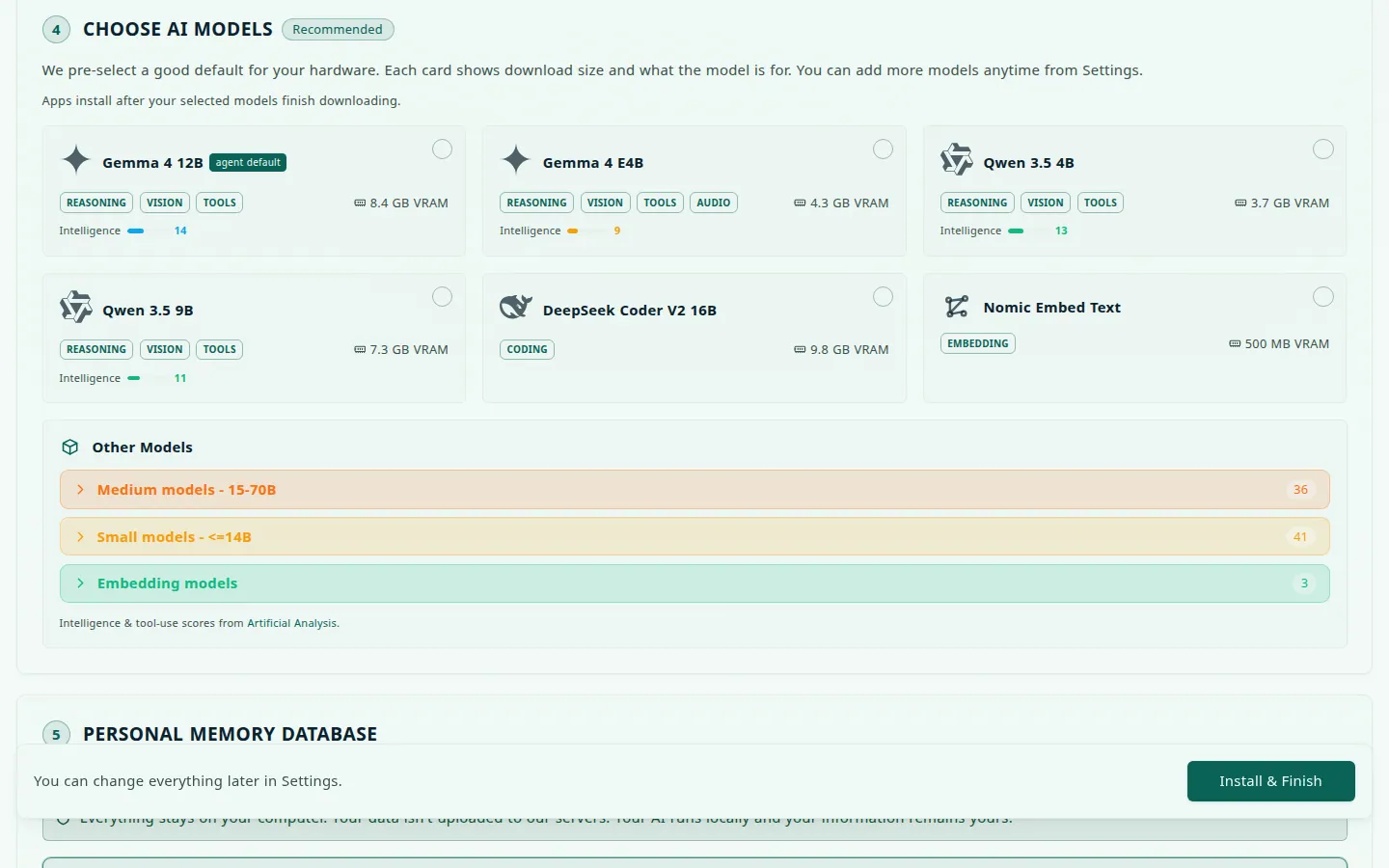
Task: Expand Small models chevron
Action: 80,537
